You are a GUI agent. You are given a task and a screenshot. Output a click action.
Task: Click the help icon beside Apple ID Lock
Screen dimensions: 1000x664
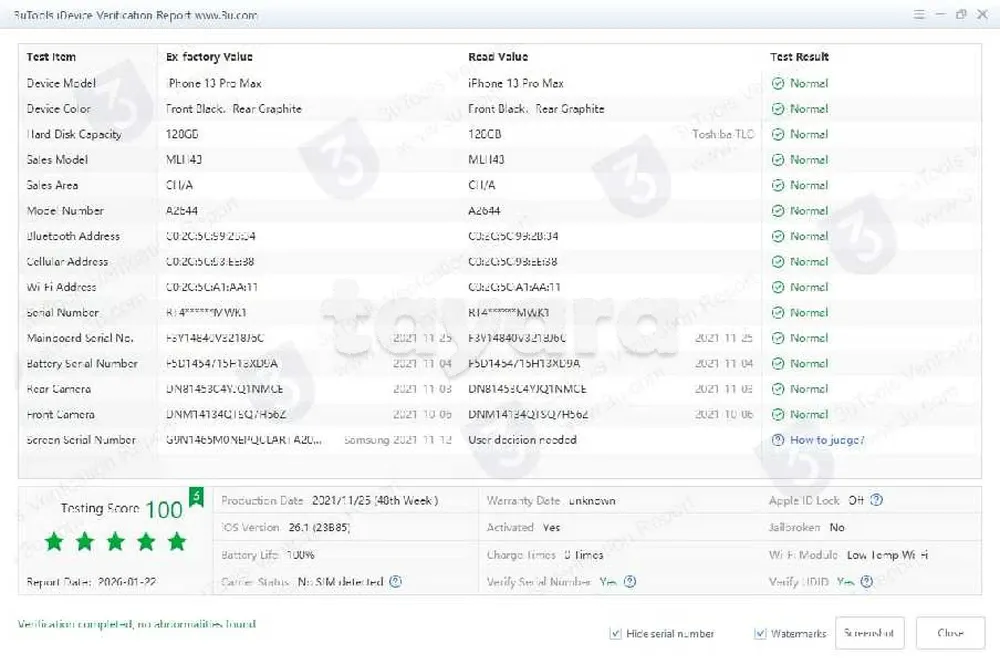[877, 501]
